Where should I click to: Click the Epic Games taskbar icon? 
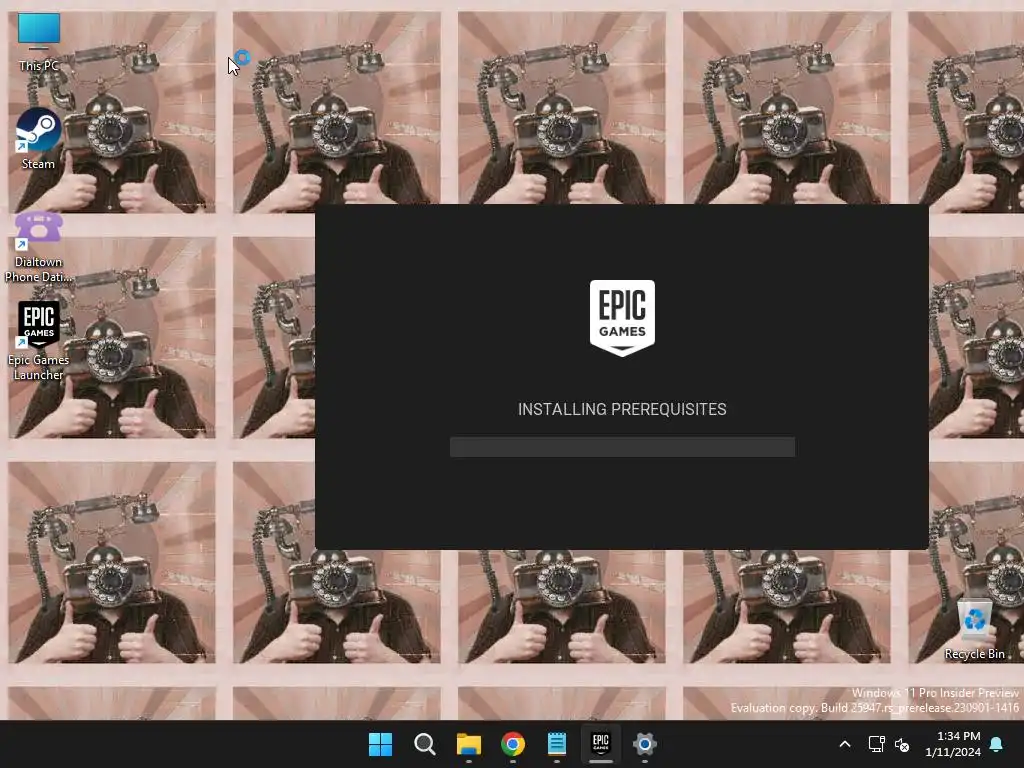(601, 744)
